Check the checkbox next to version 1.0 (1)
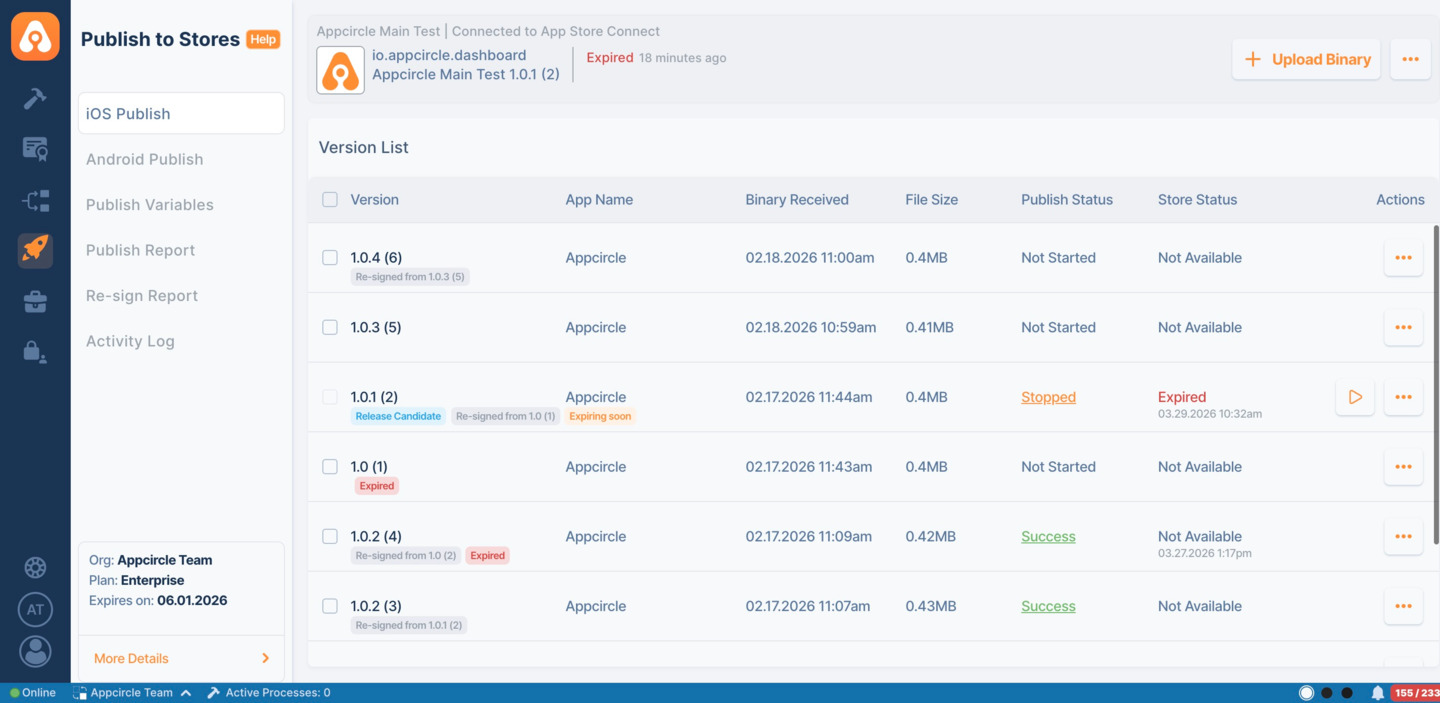1440x703 pixels. (x=330, y=466)
